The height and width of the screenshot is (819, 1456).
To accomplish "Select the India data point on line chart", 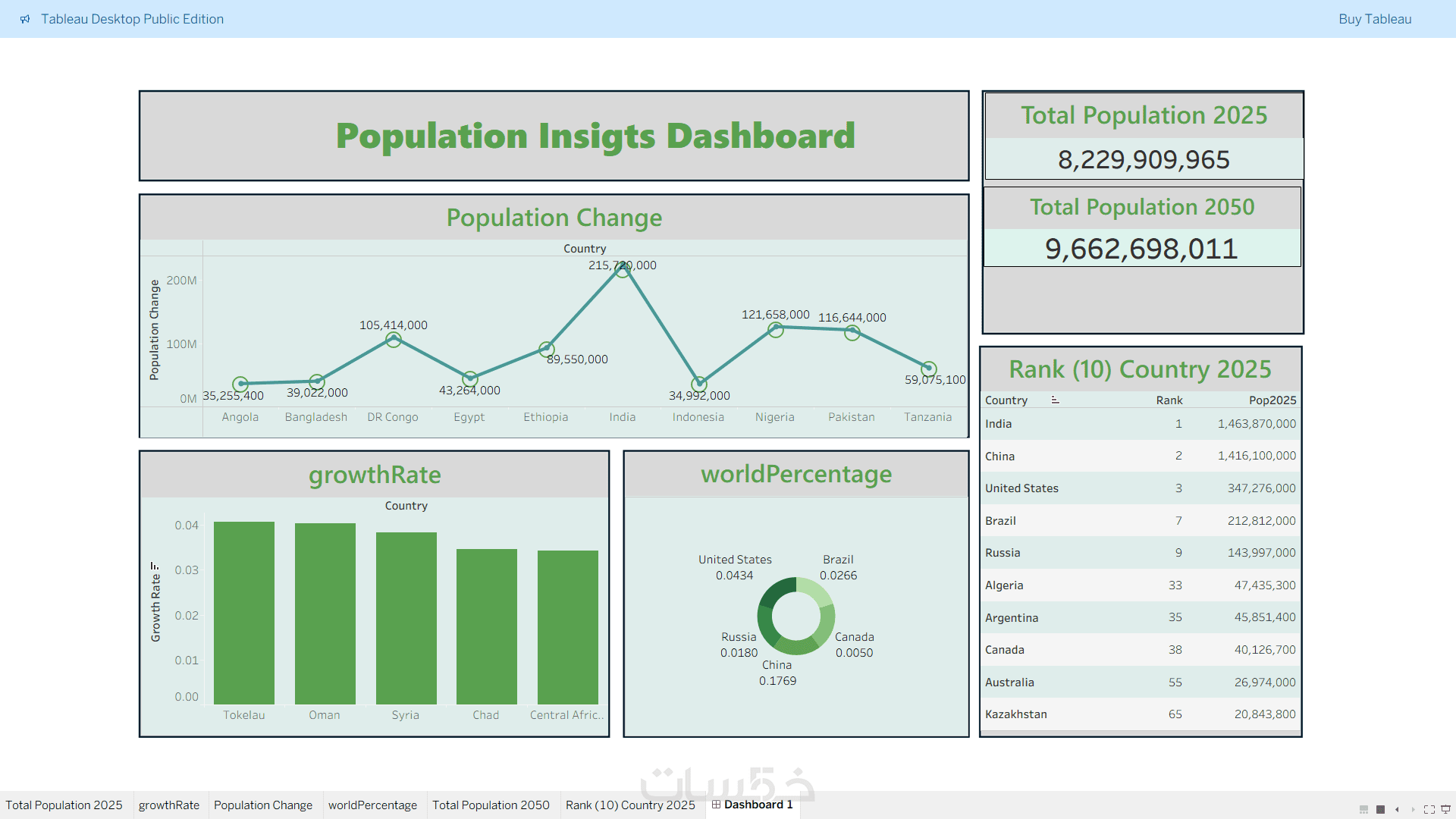I will click(622, 270).
